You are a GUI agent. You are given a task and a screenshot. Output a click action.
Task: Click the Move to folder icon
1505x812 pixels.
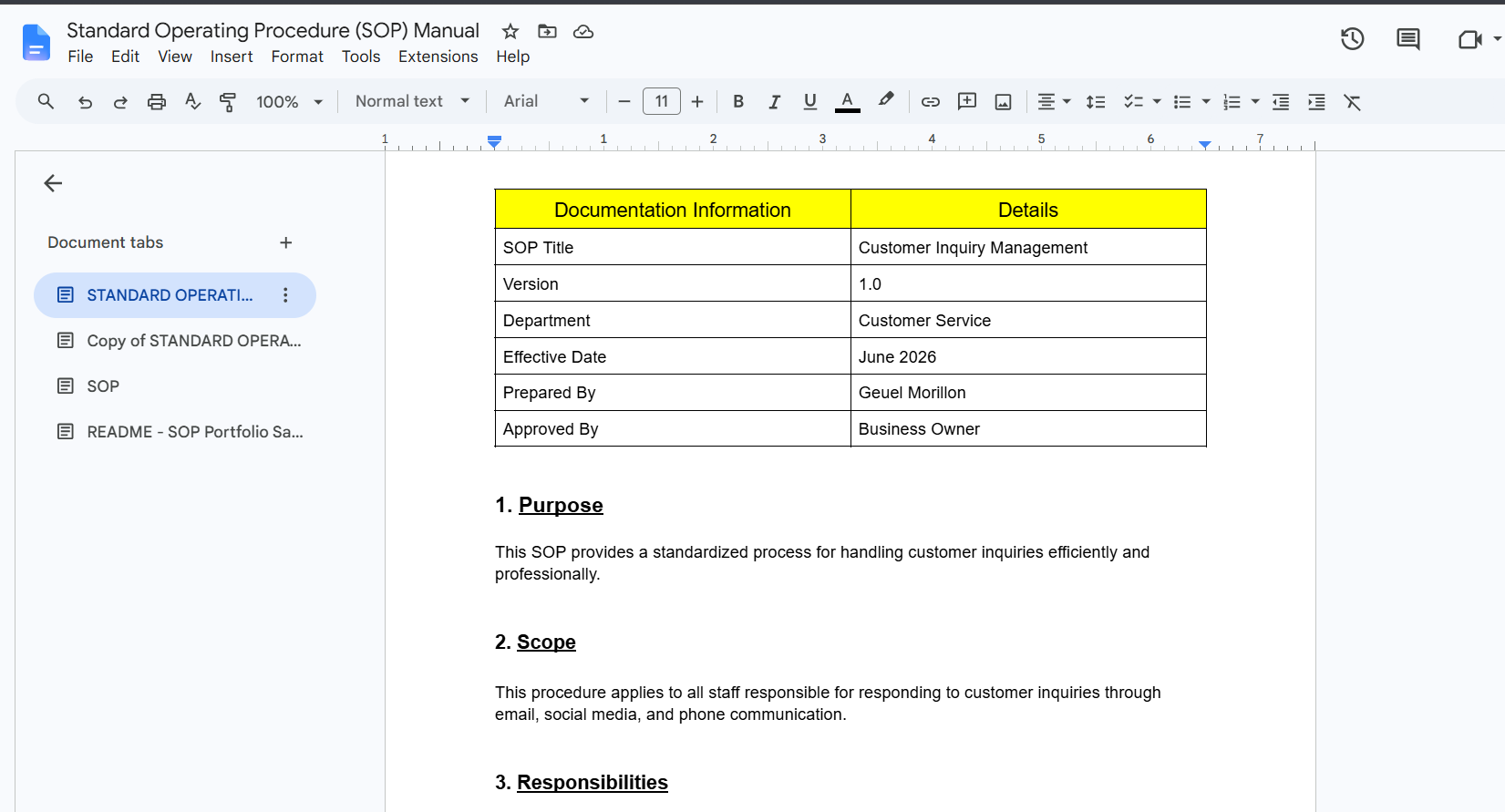(x=547, y=32)
